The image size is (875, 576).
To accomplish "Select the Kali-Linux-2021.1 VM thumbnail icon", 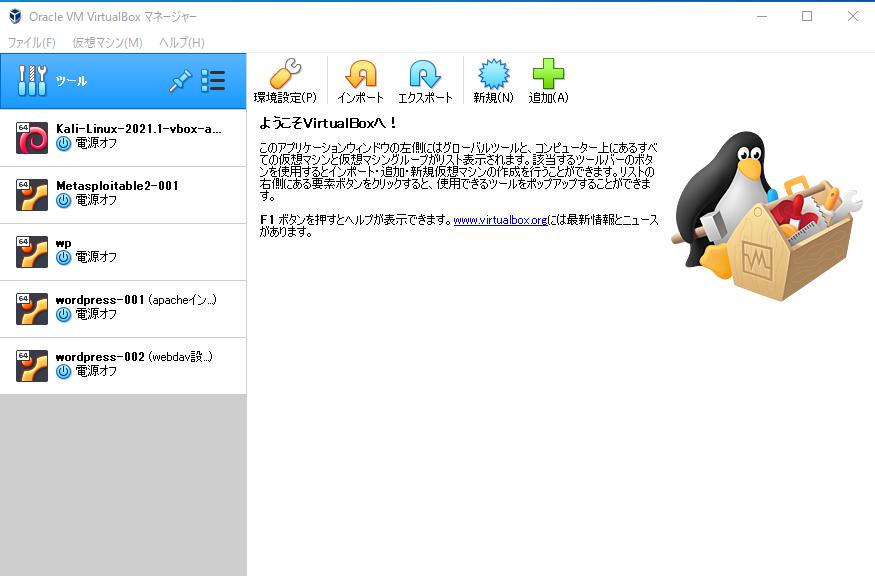I will click(30, 137).
